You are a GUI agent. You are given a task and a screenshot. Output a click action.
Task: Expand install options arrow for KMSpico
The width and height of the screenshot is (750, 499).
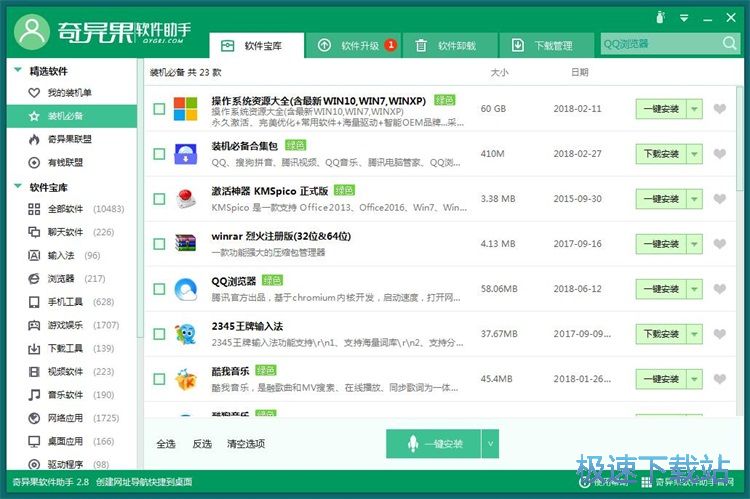[x=695, y=199]
